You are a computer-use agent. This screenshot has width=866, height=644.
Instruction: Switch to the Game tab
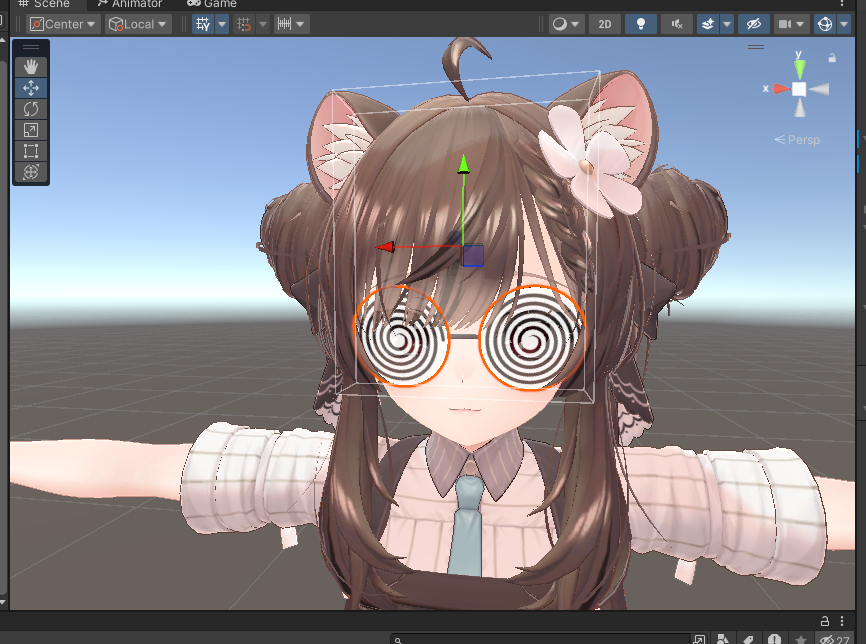pyautogui.click(x=212, y=3)
